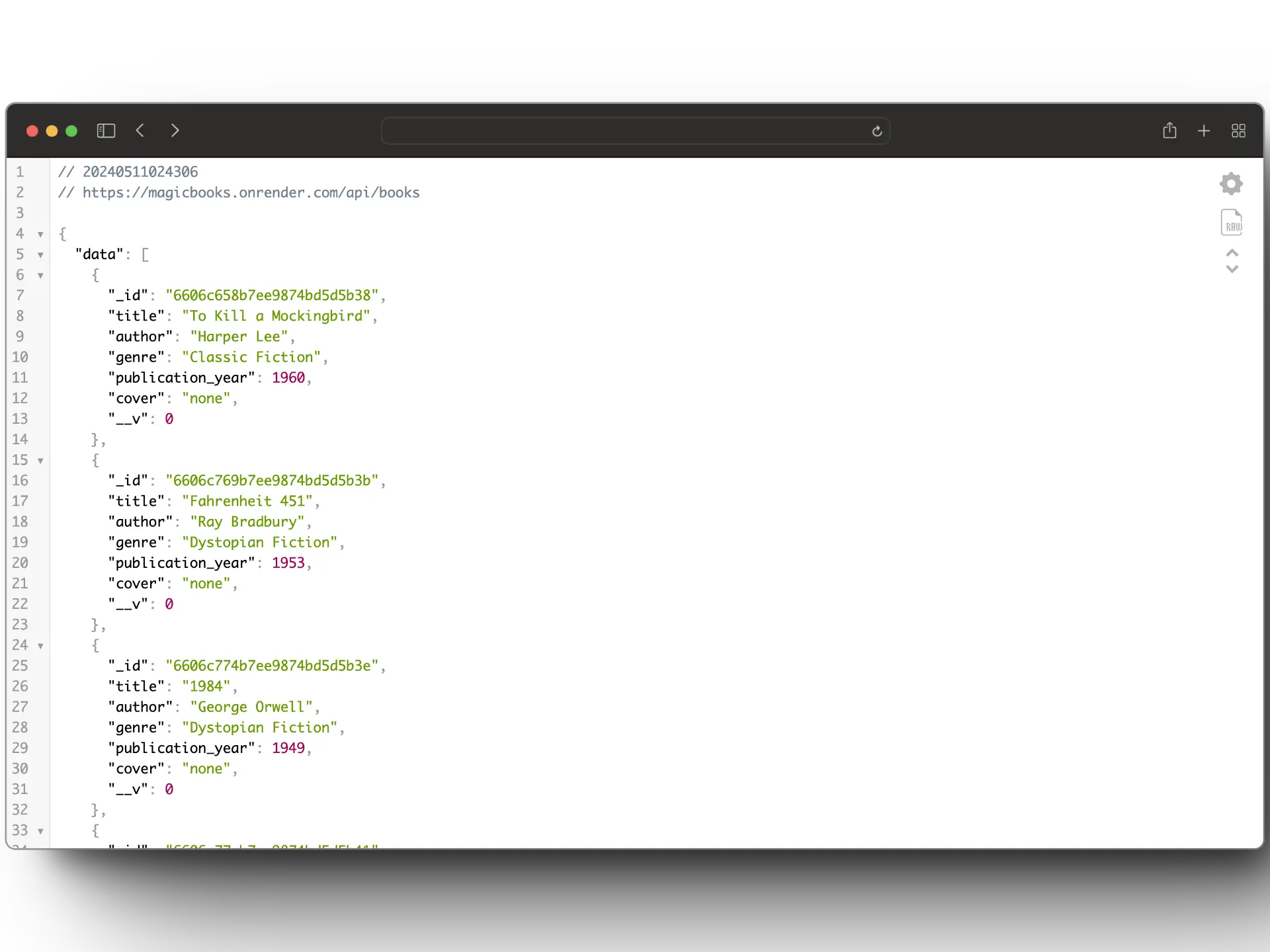Select line number 10 in the gutter

(x=21, y=357)
